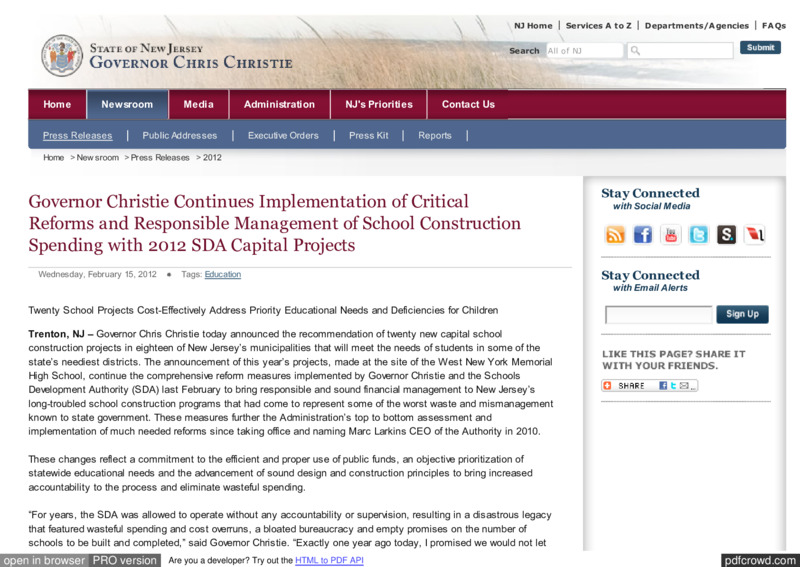Click the 'PRO version' button

(124, 560)
